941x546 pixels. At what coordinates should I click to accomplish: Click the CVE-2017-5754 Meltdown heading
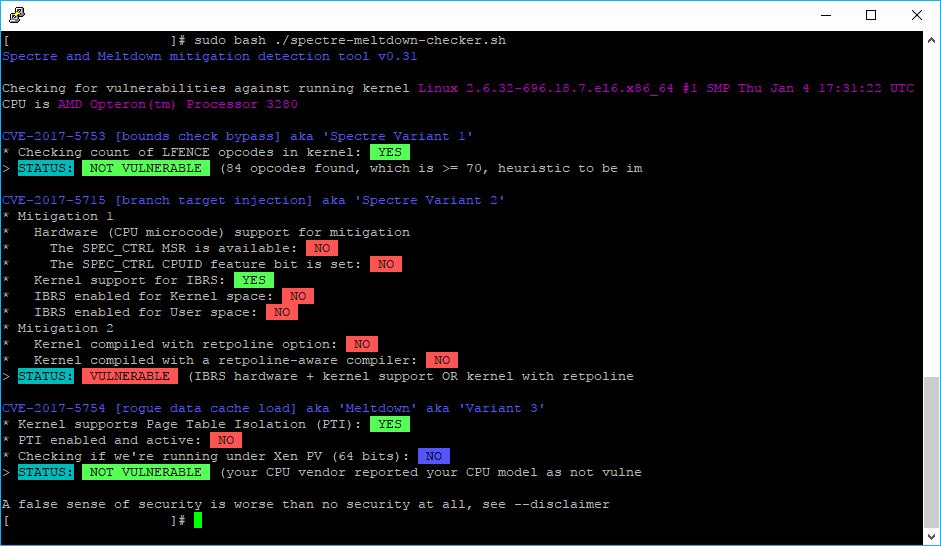pyautogui.click(x=273, y=408)
